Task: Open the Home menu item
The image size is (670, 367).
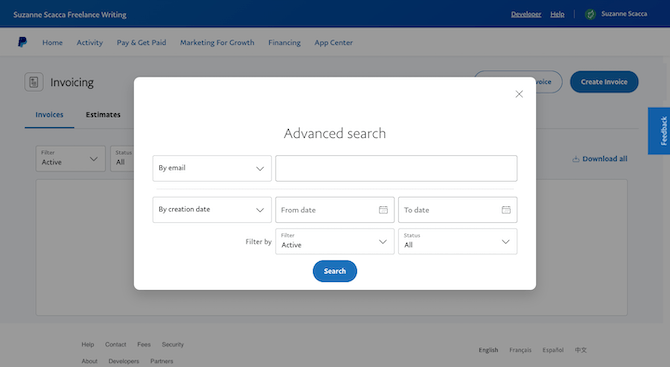Action: 52,42
